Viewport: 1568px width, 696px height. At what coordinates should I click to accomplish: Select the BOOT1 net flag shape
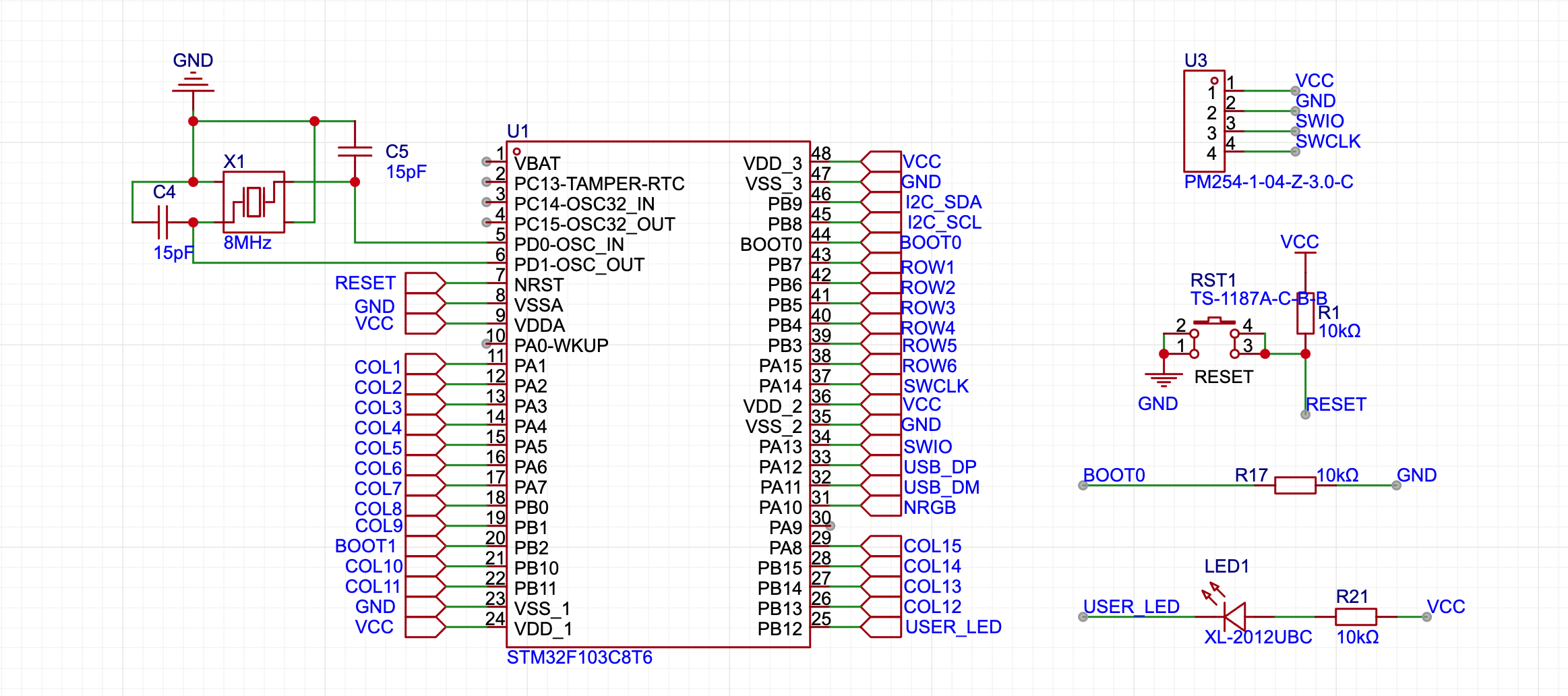tap(425, 546)
